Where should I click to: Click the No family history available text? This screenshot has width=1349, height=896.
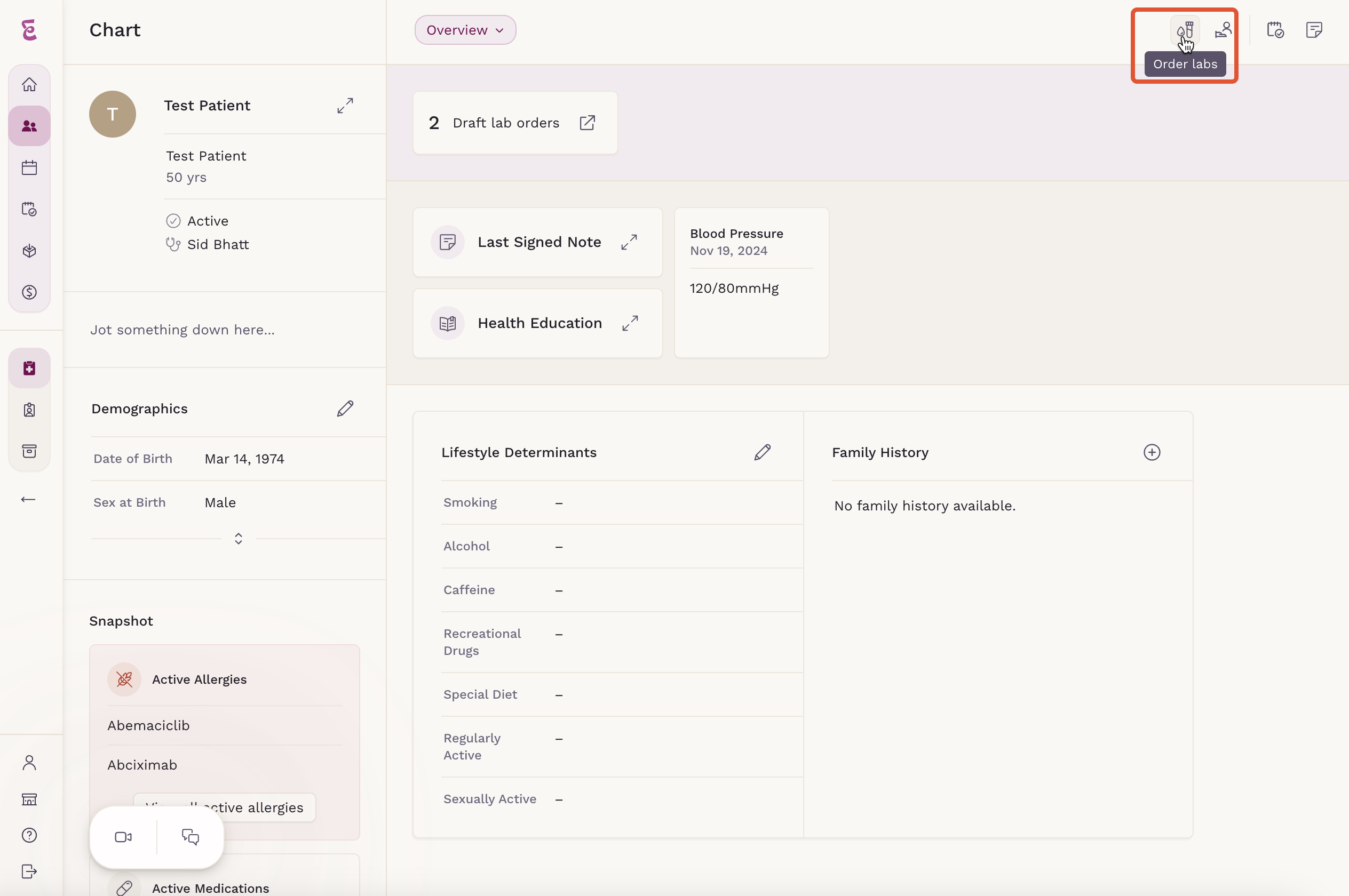pos(924,506)
